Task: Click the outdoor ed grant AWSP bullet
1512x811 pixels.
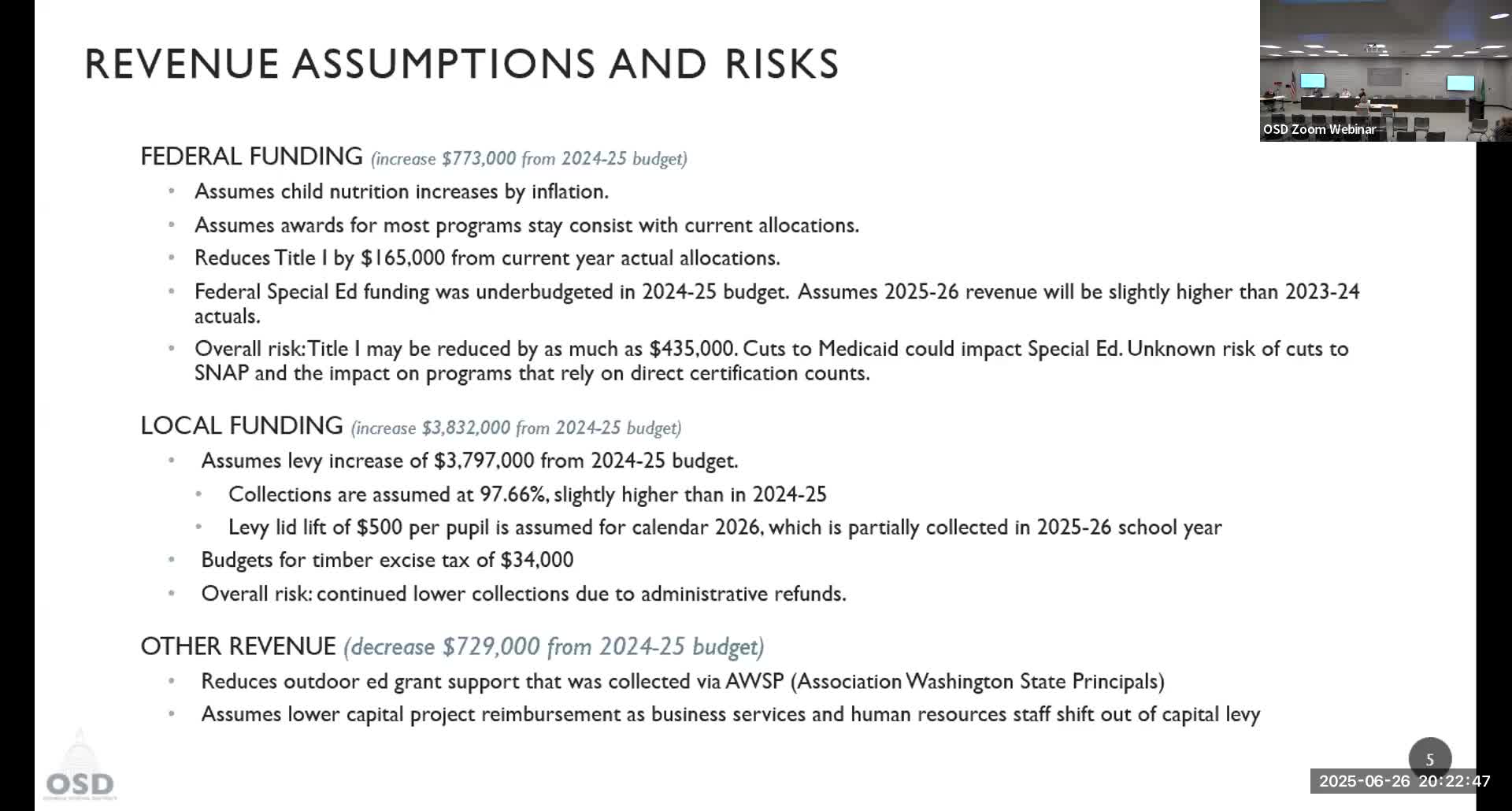Action: pyautogui.click(x=682, y=681)
